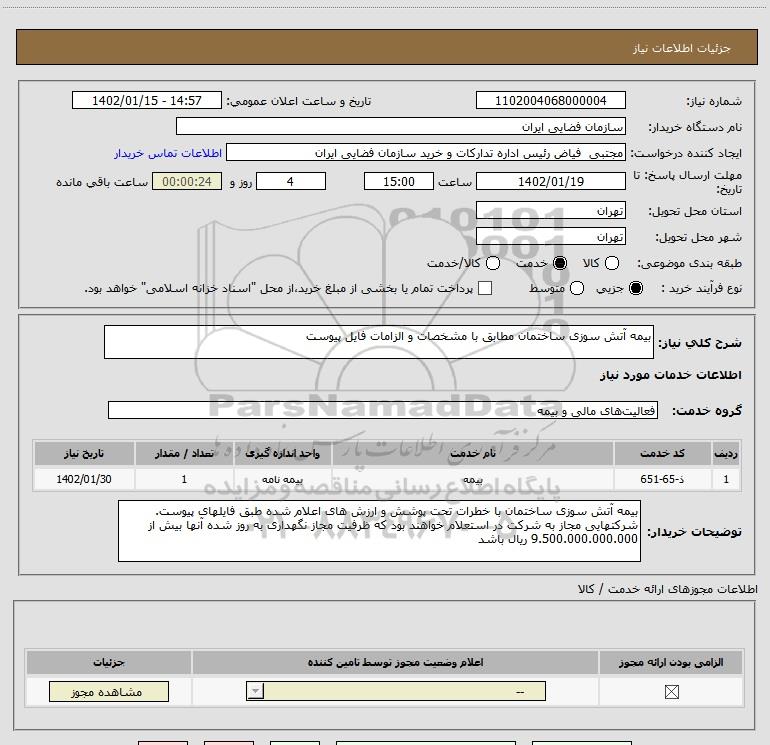Click the ردیف column header
Image resolution: width=770 pixels, height=745 pixels.
tap(726, 453)
